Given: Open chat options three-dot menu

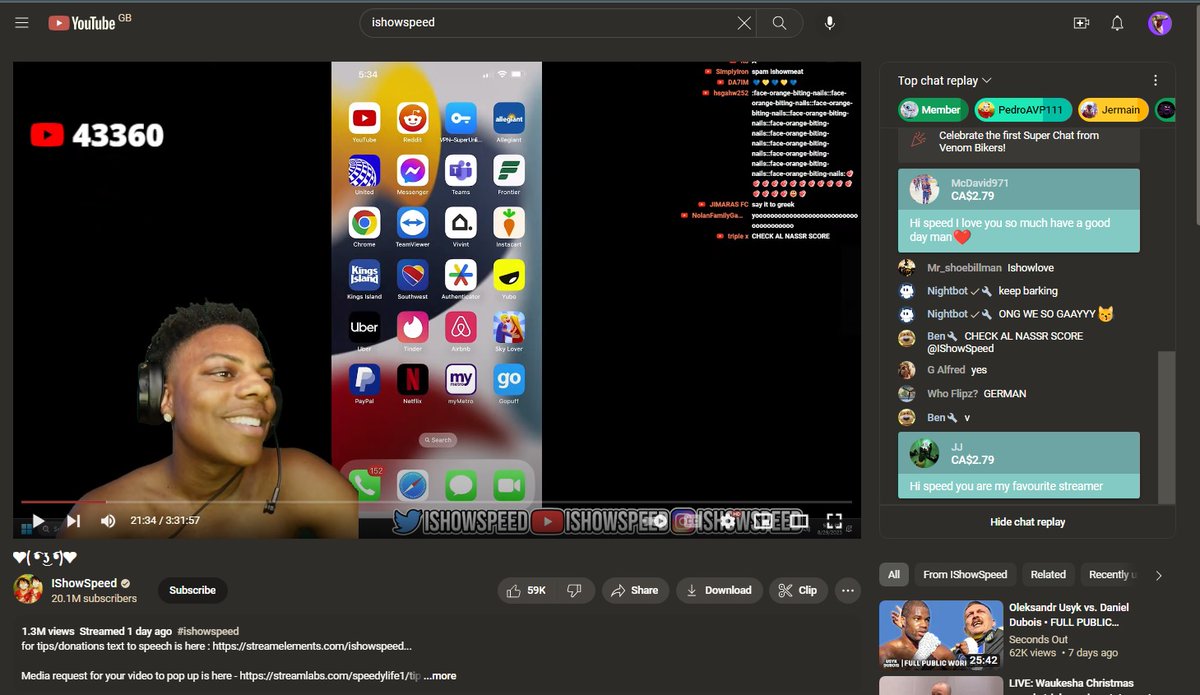Looking at the screenshot, I should [1155, 80].
